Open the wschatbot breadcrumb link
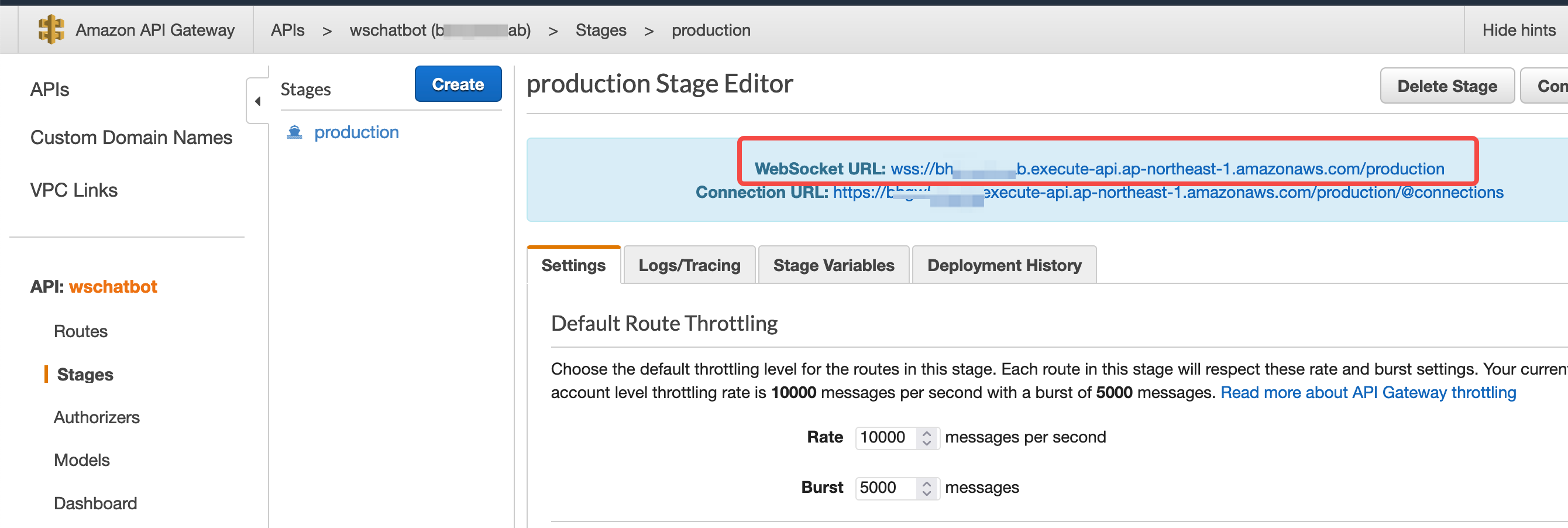Screen dimensions: 1568x528 point(440,30)
